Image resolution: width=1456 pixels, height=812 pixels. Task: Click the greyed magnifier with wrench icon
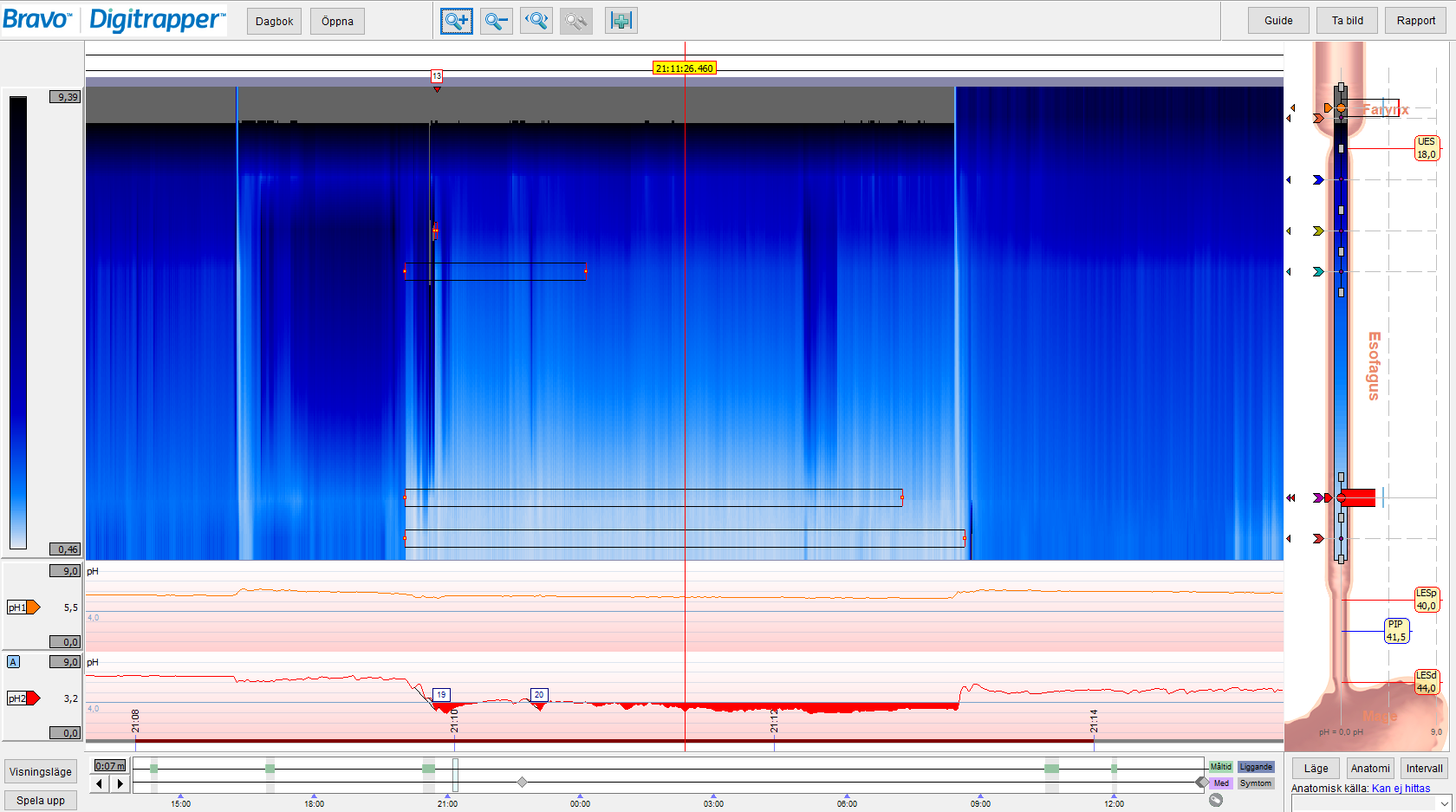click(x=576, y=21)
